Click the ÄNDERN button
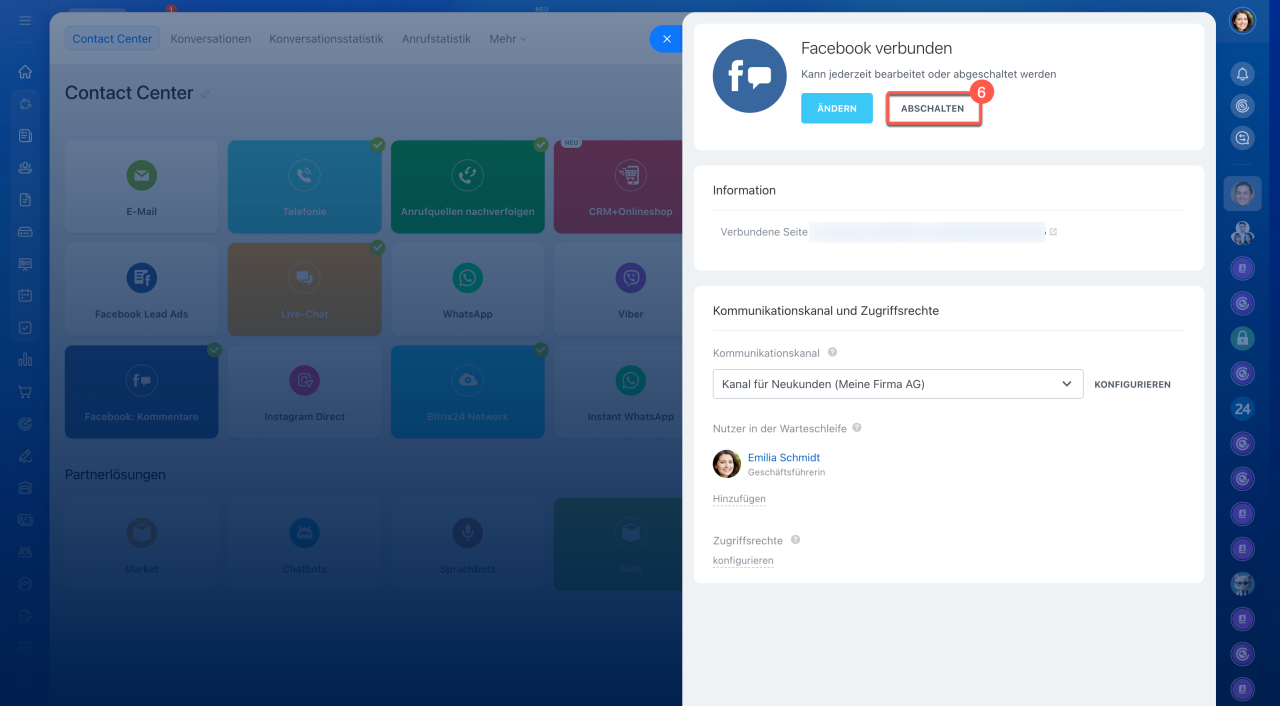This screenshot has height=706, width=1280. (837, 108)
